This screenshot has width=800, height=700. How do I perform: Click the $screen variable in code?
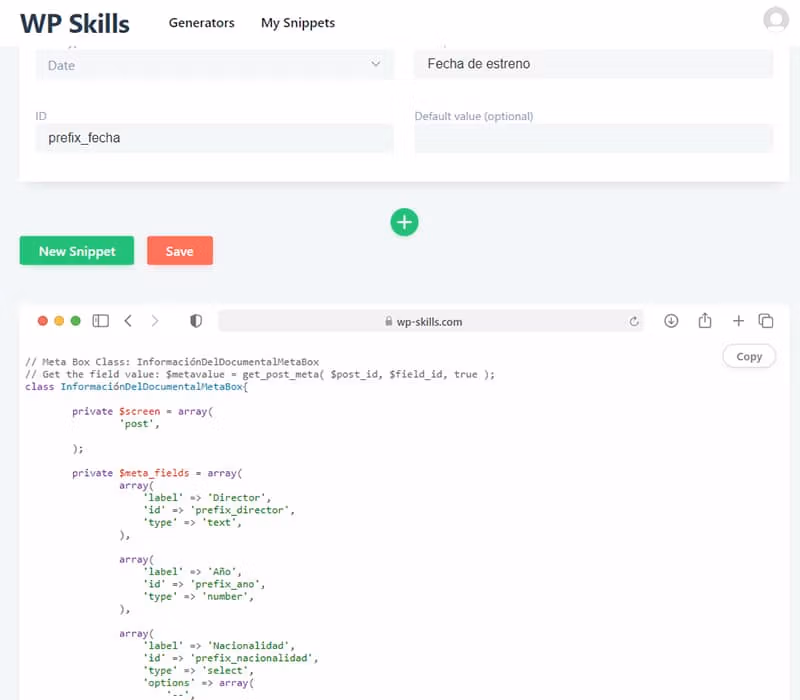[139, 412]
